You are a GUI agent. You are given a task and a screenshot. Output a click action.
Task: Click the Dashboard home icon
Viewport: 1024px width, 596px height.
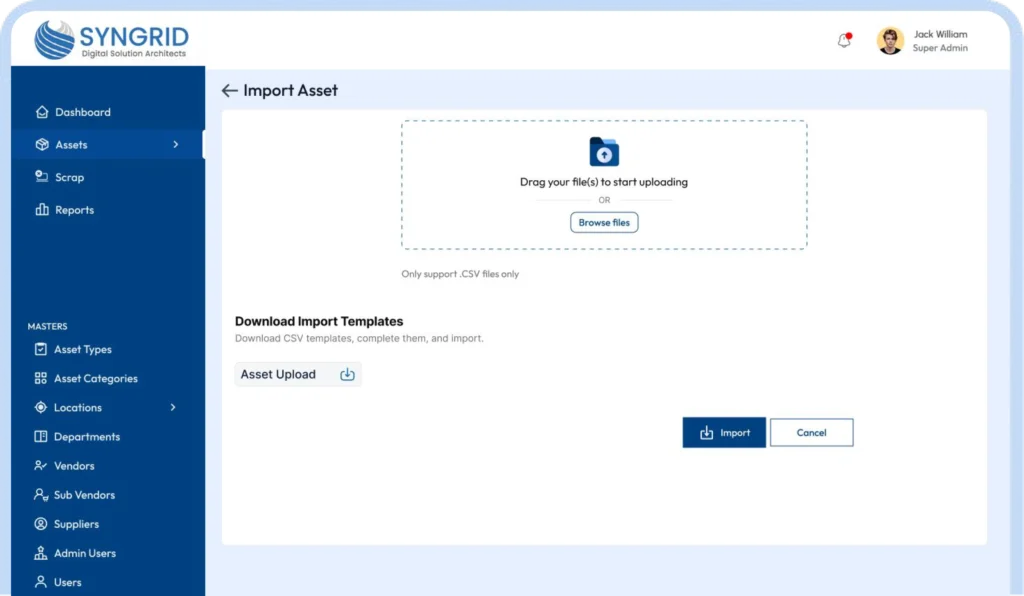click(41, 112)
